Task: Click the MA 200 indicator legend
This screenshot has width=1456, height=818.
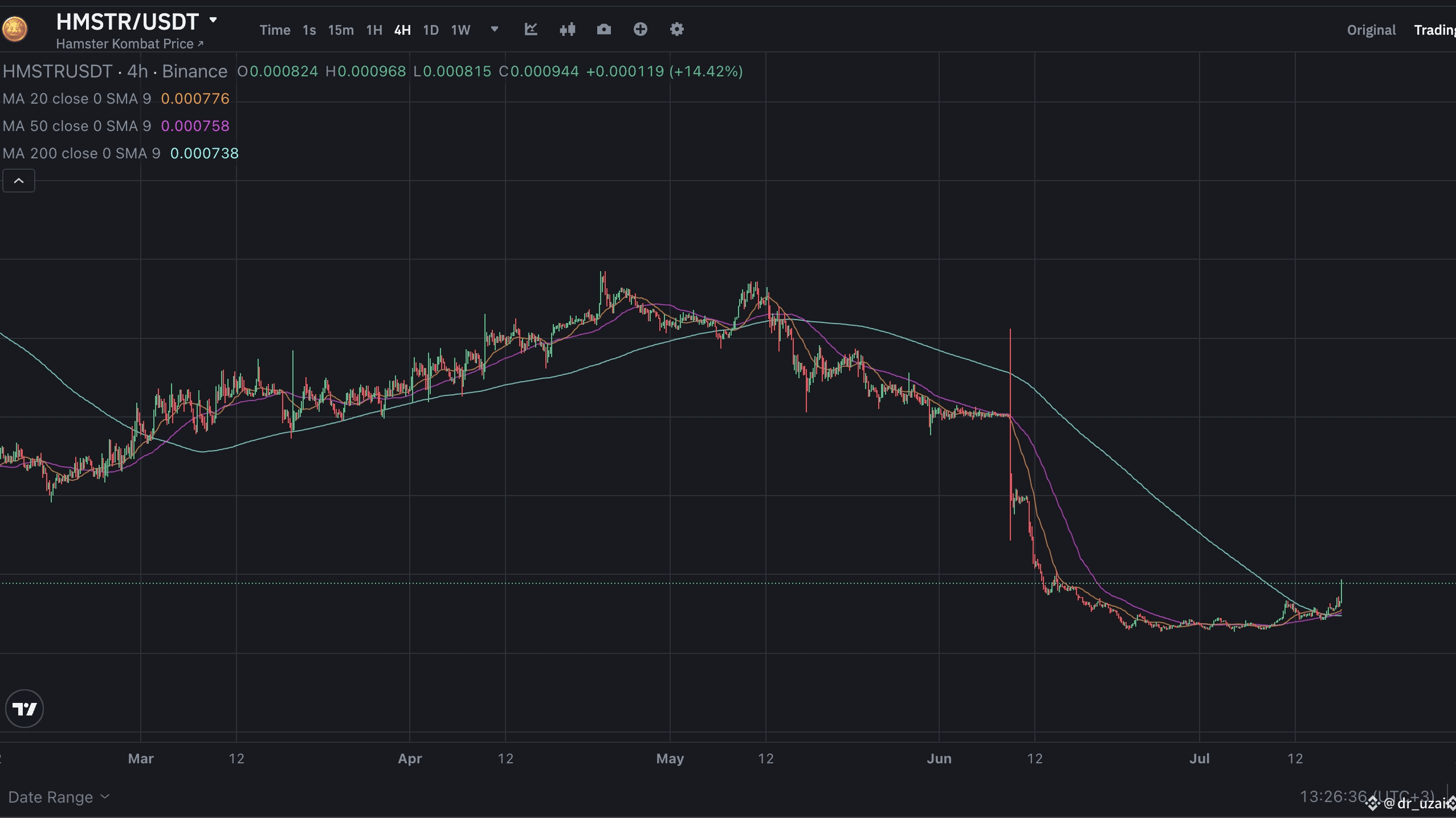Action: click(81, 153)
